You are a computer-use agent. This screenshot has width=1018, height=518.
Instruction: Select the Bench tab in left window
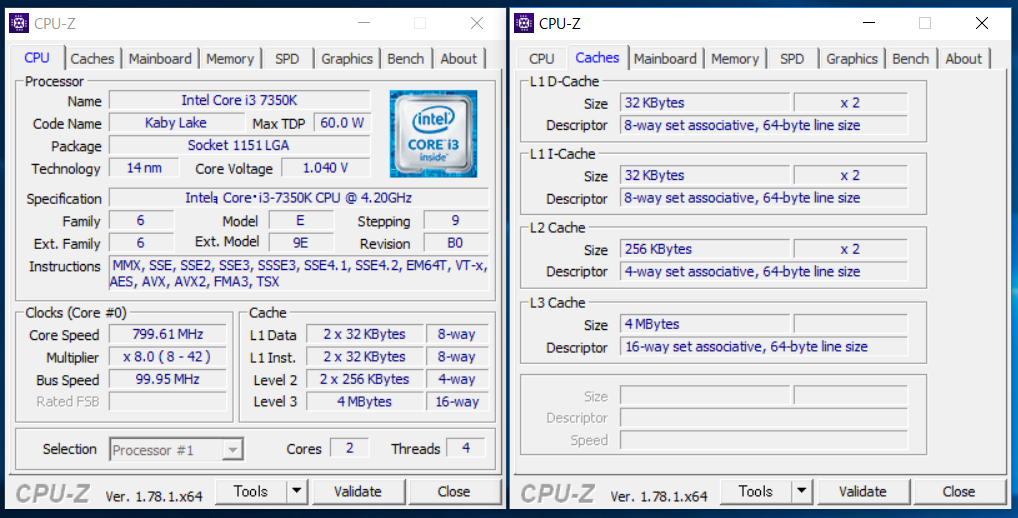pyautogui.click(x=406, y=58)
